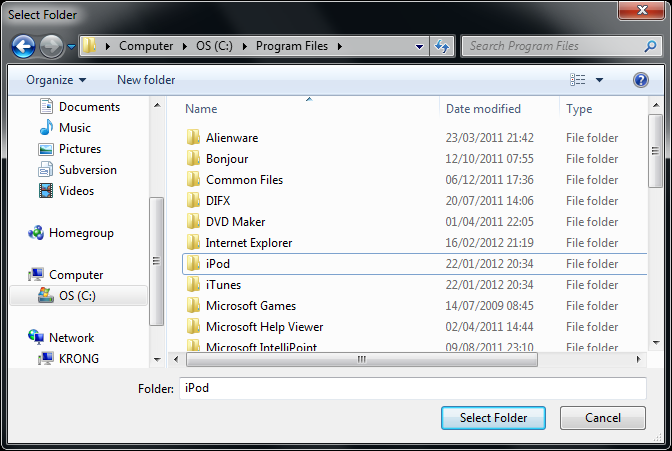672x451 pixels.
Task: Sort by the Name column header
Action: (201, 109)
